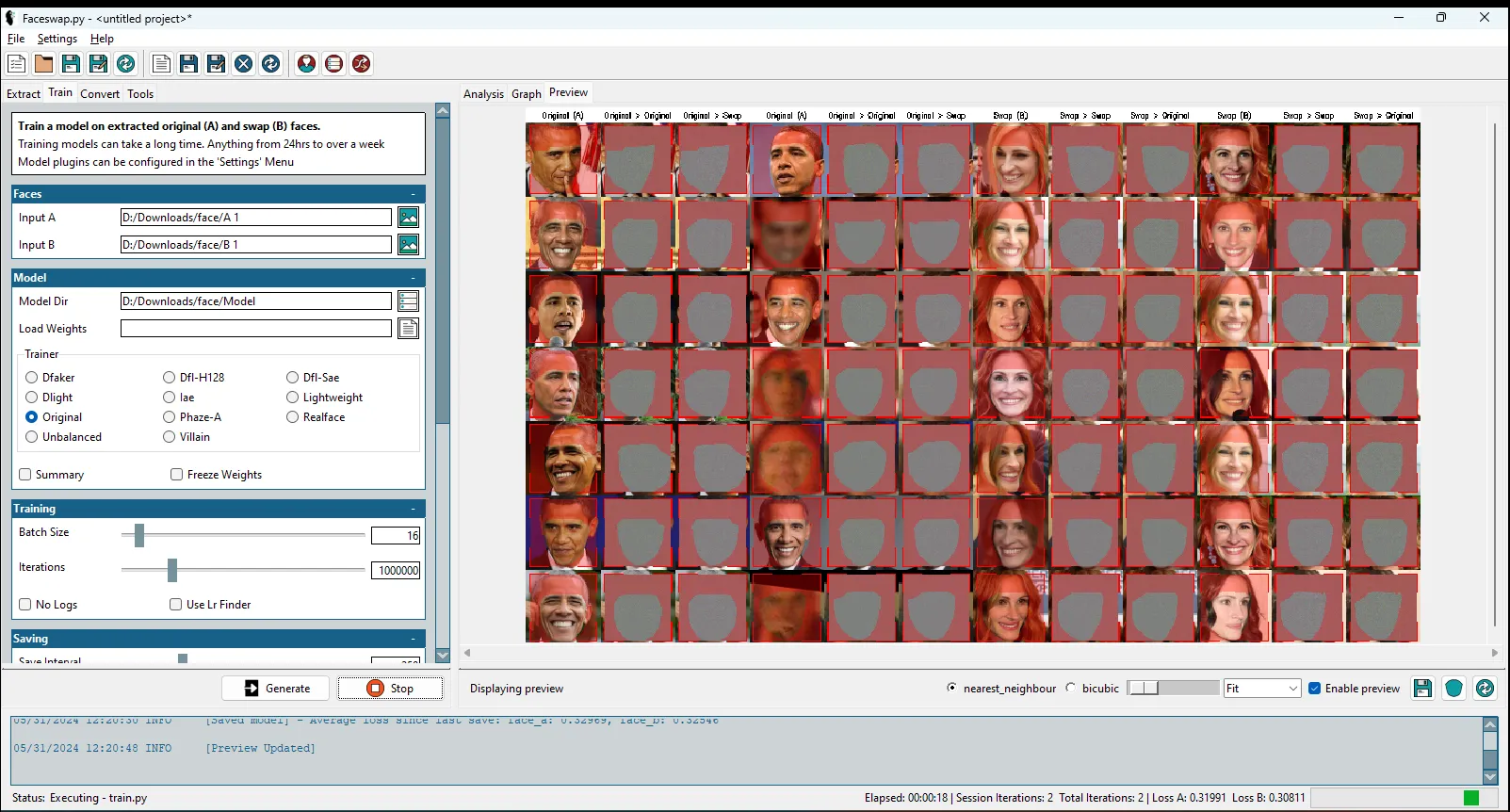This screenshot has width=1510, height=812.
Task: Click the teal mask toggle icon in preview bar
Action: [x=1453, y=689]
